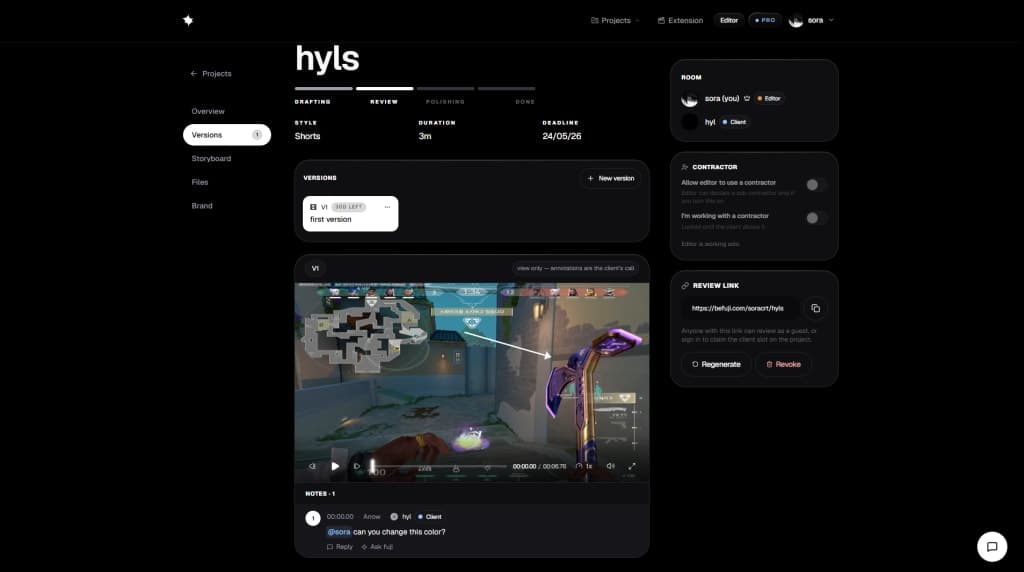Open the Files sidebar item
Screen dimensions: 1024x572
200,182
